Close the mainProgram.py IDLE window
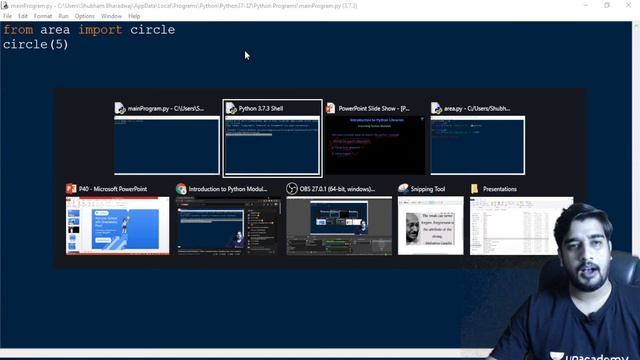The height and width of the screenshot is (360, 640). tap(629, 5)
